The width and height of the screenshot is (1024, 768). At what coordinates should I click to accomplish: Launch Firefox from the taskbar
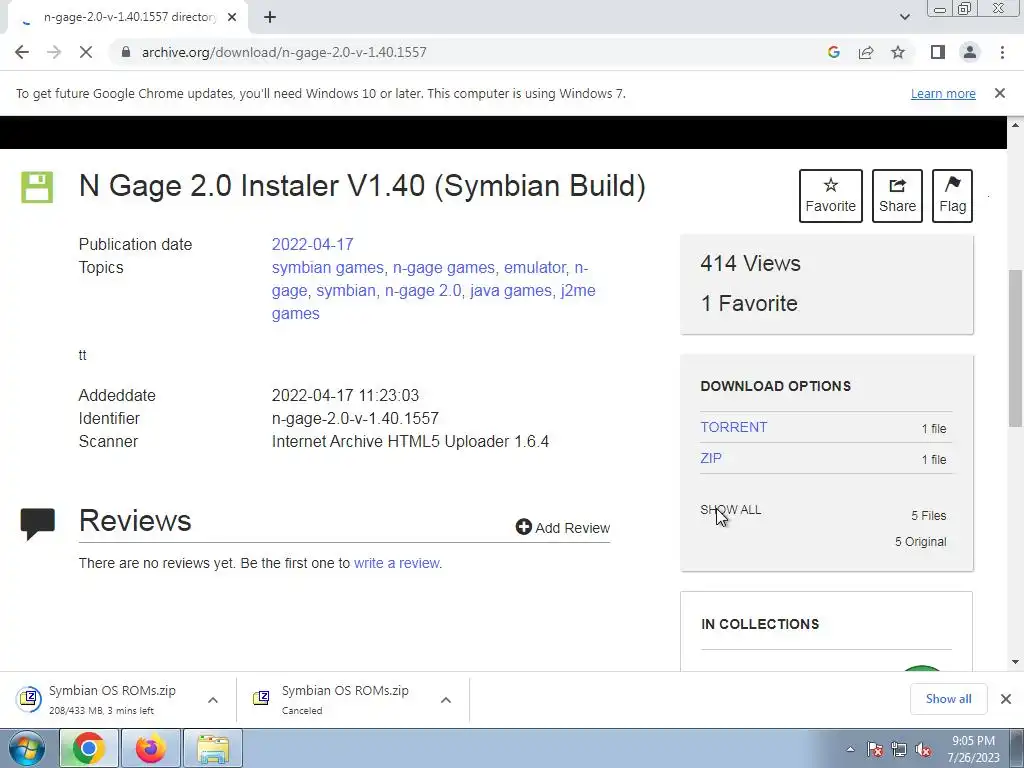coord(150,748)
